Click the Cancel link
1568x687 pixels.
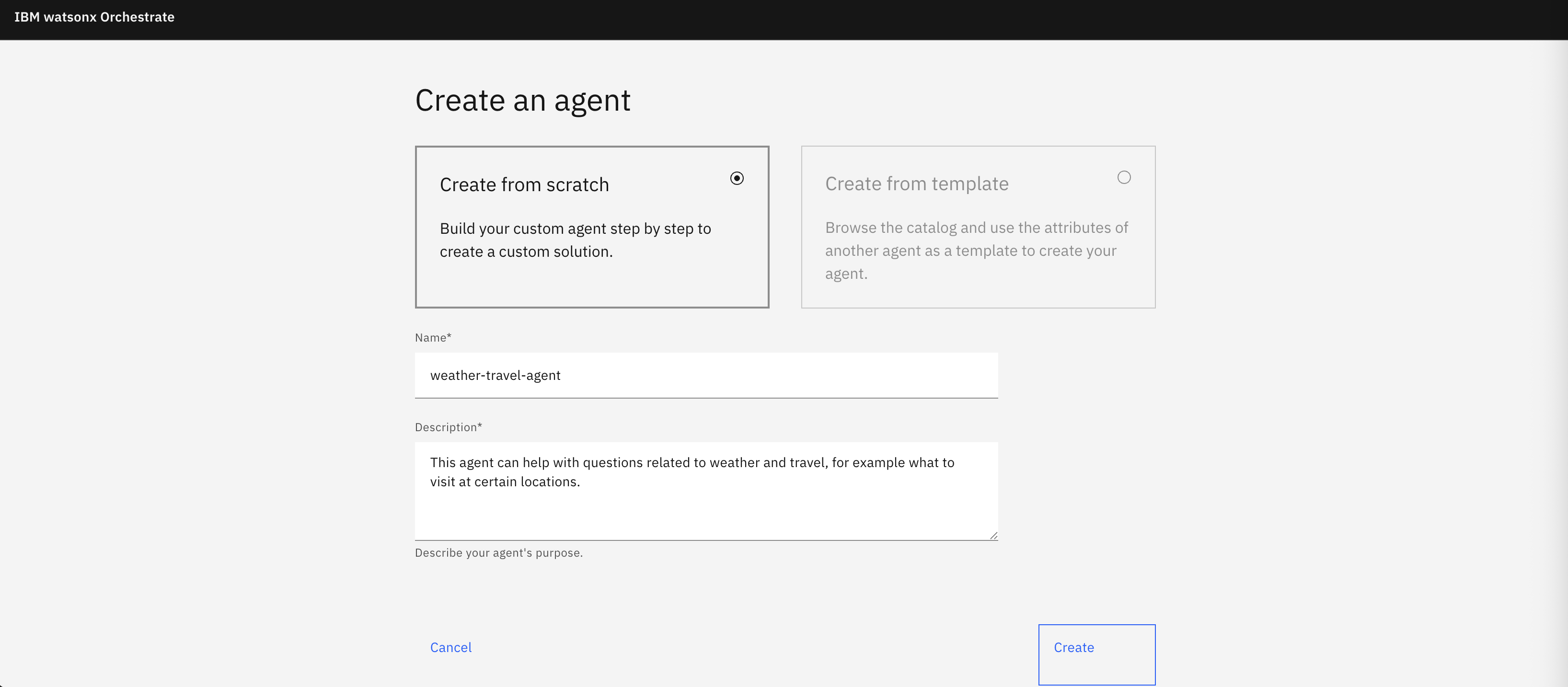pos(450,647)
